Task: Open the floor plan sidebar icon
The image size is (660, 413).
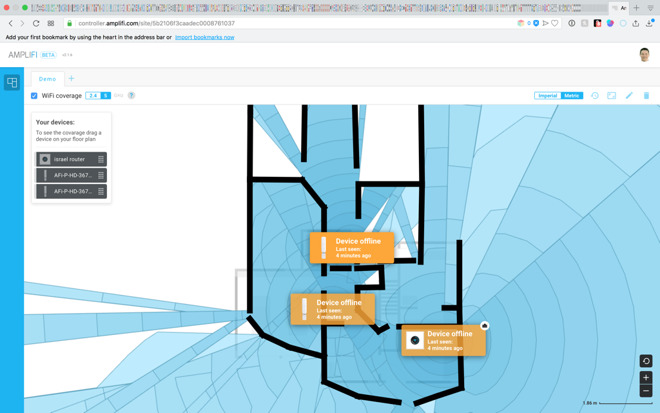Action: point(12,82)
